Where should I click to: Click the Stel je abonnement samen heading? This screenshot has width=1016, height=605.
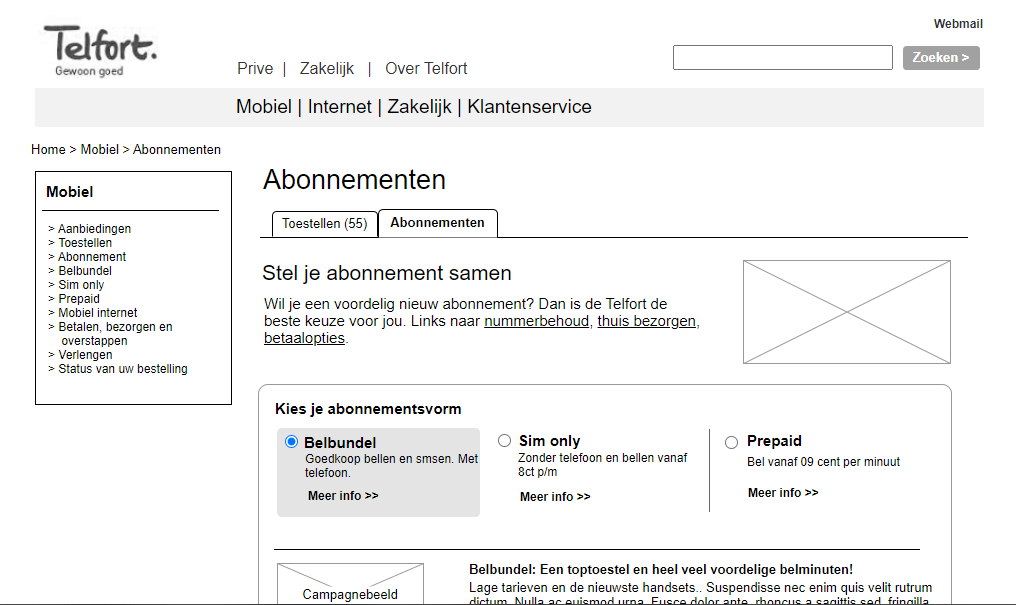point(387,273)
